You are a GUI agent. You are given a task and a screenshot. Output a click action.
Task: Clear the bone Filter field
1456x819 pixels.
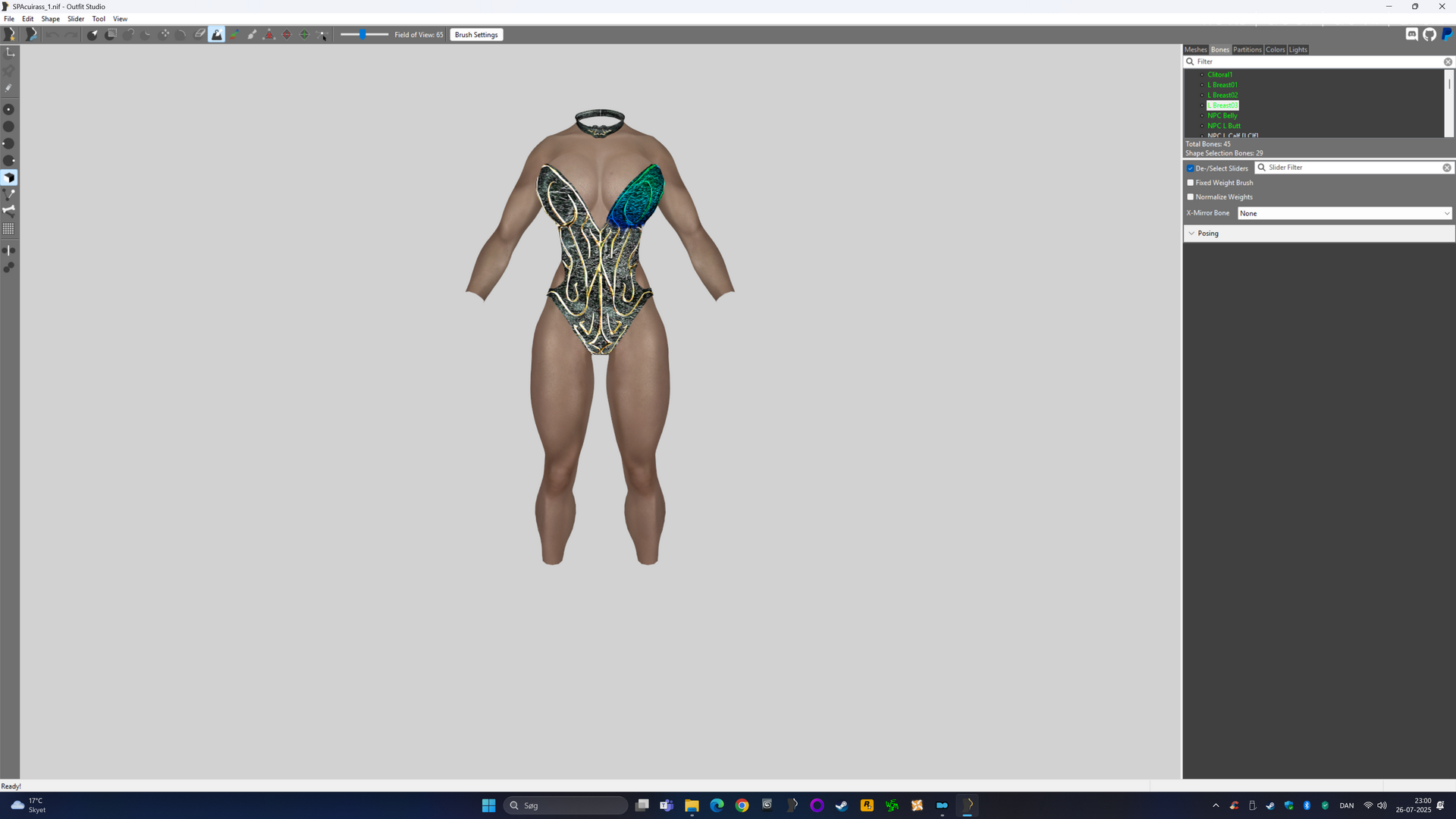coord(1448,62)
